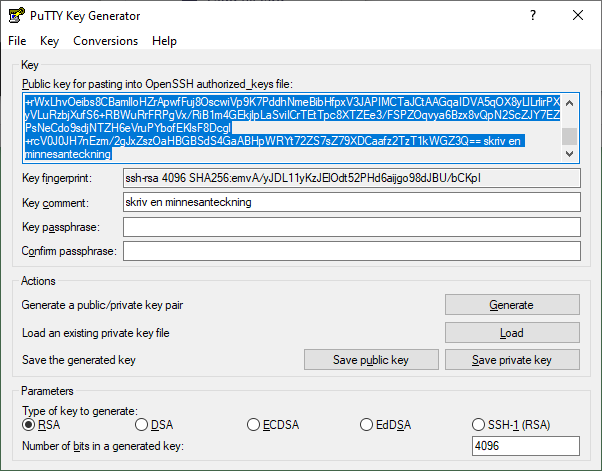Click the PuTTY Key Generator title bar icon
602x471 pixels.
click(16, 16)
